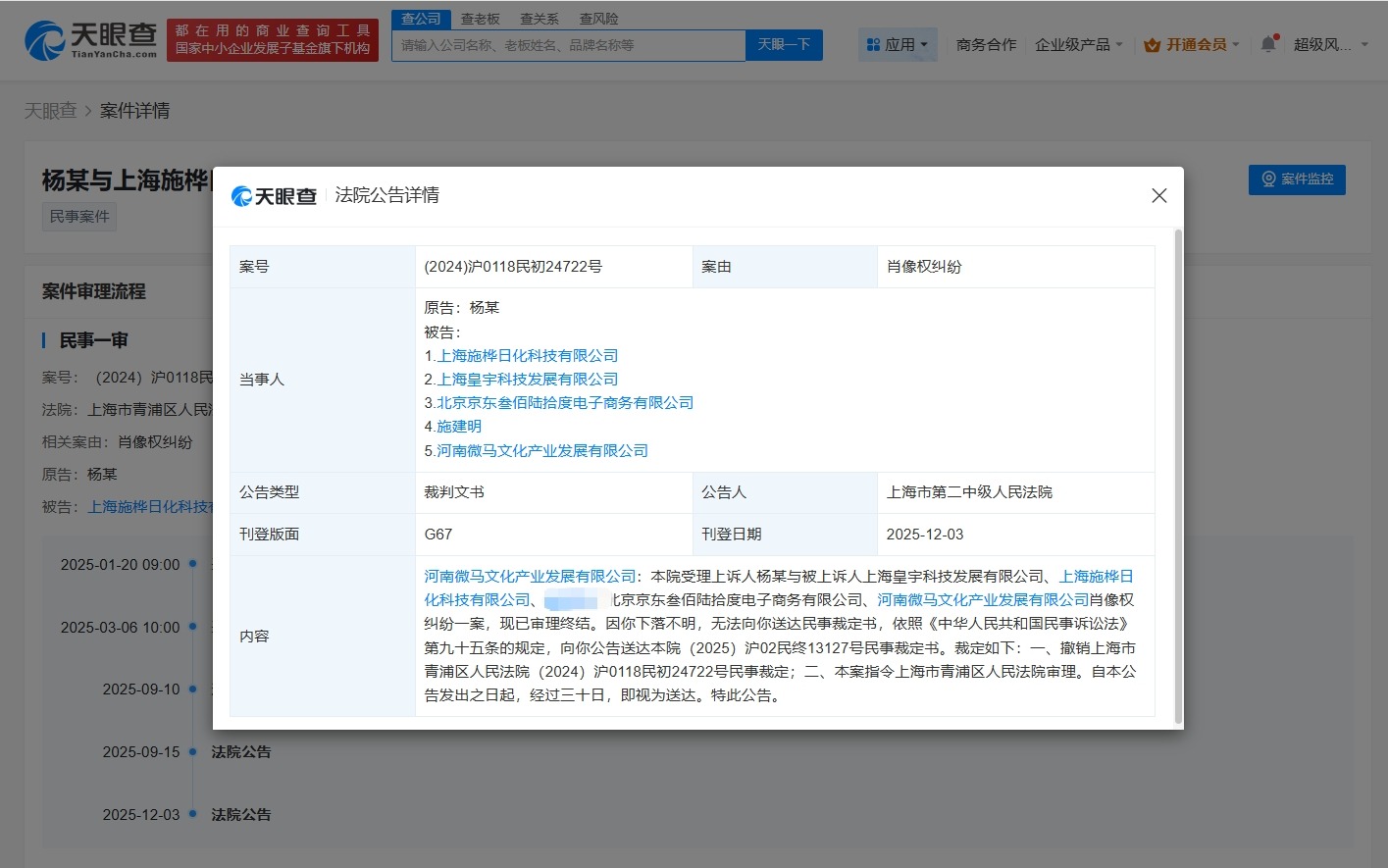Open the notification bell icon

(x=1267, y=44)
